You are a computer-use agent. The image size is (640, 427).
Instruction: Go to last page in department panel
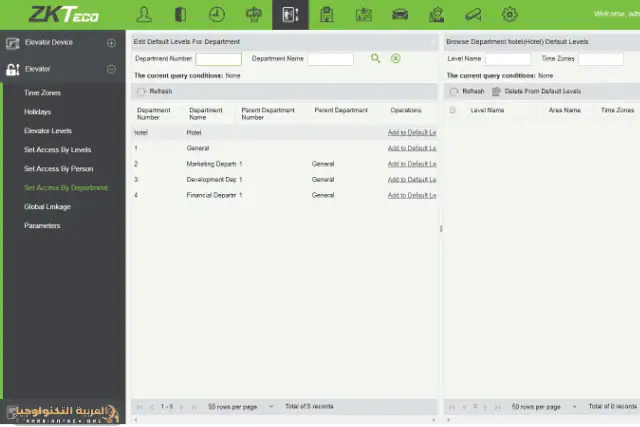(194, 407)
